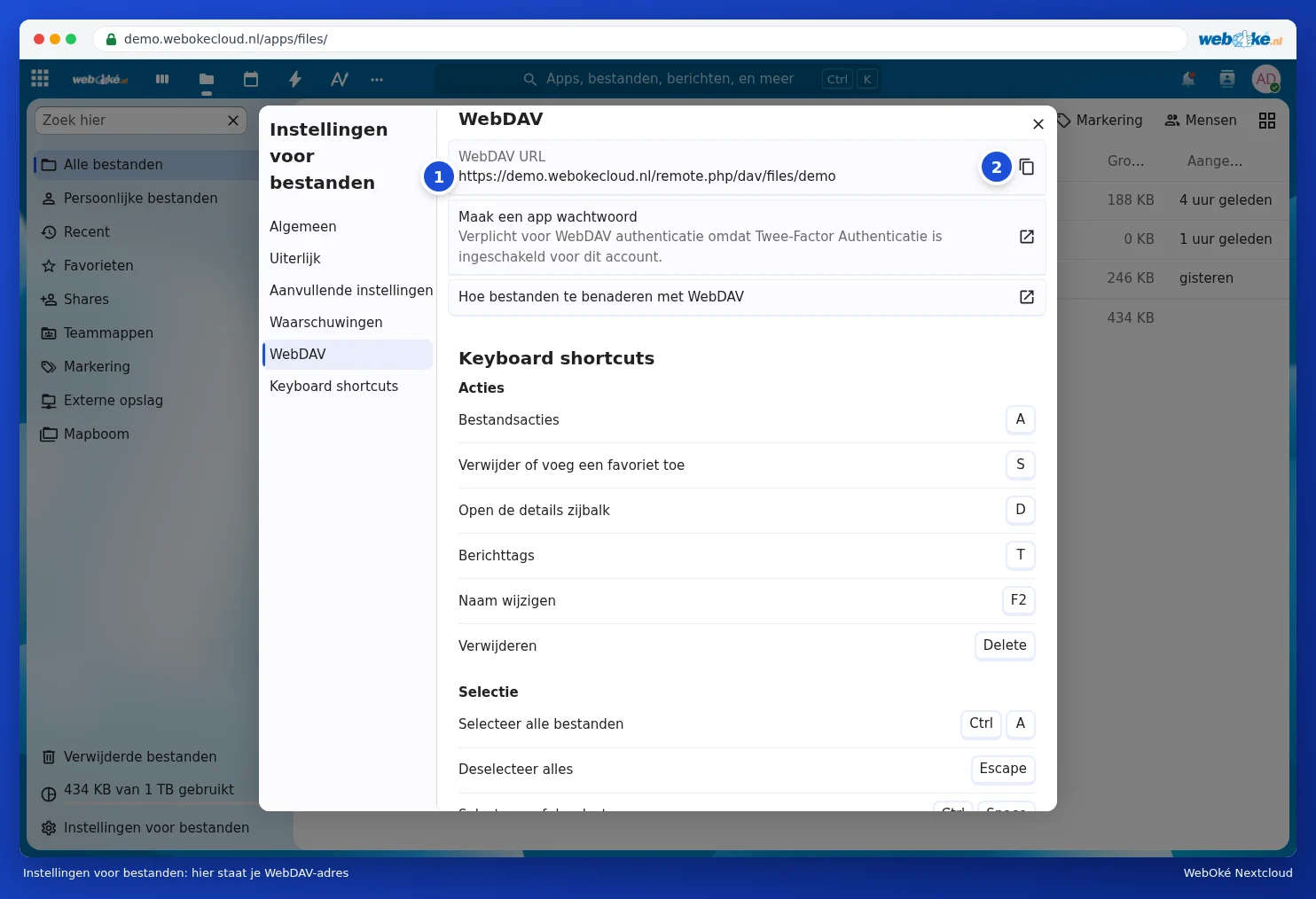Open the Mapboom view

tap(145, 434)
